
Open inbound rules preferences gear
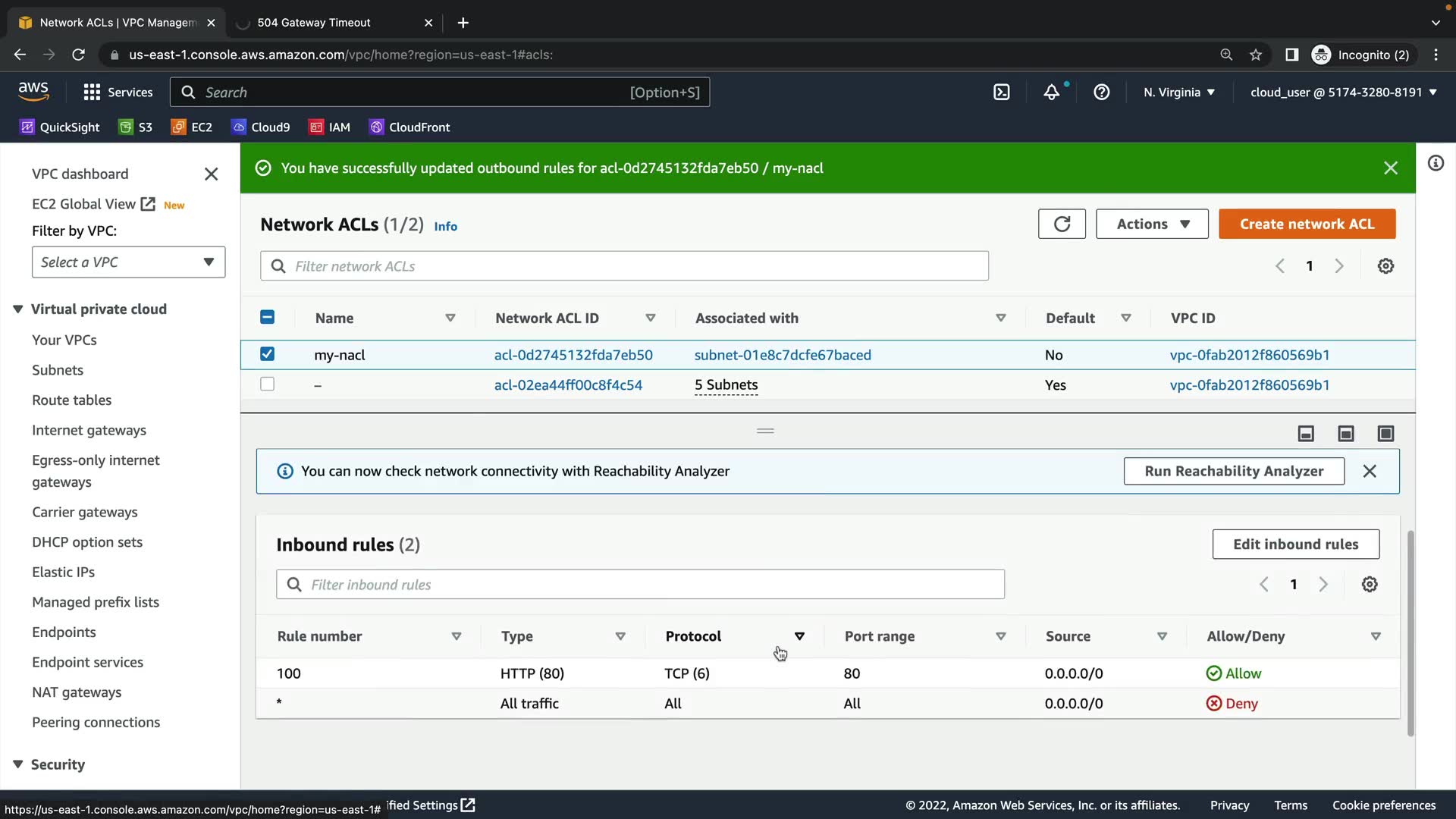(1369, 585)
